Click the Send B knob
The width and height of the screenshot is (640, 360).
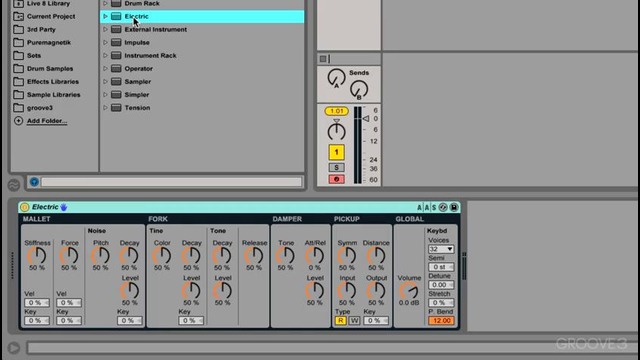coord(359,90)
